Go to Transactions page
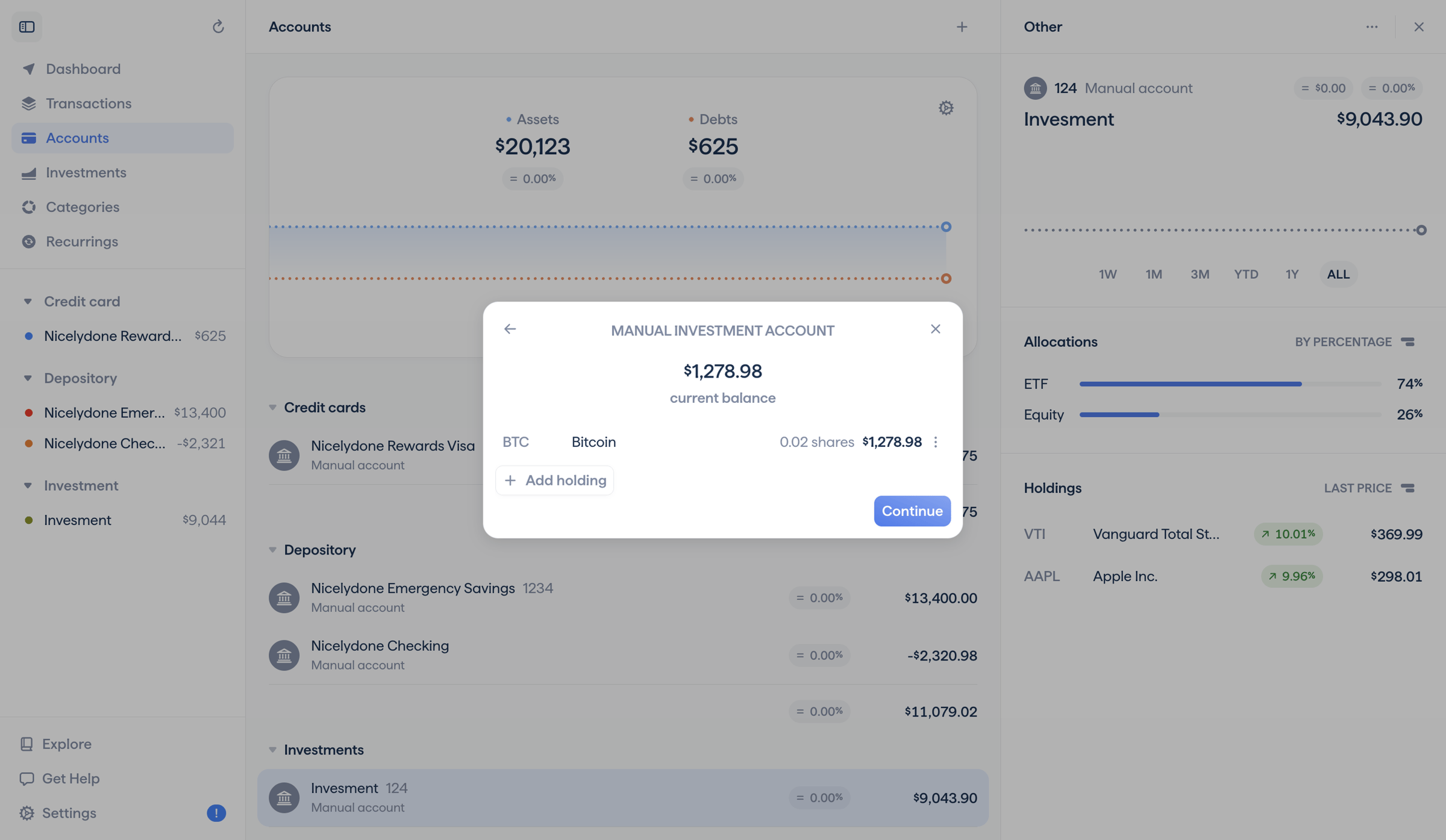The width and height of the screenshot is (1446, 840). [x=122, y=104]
